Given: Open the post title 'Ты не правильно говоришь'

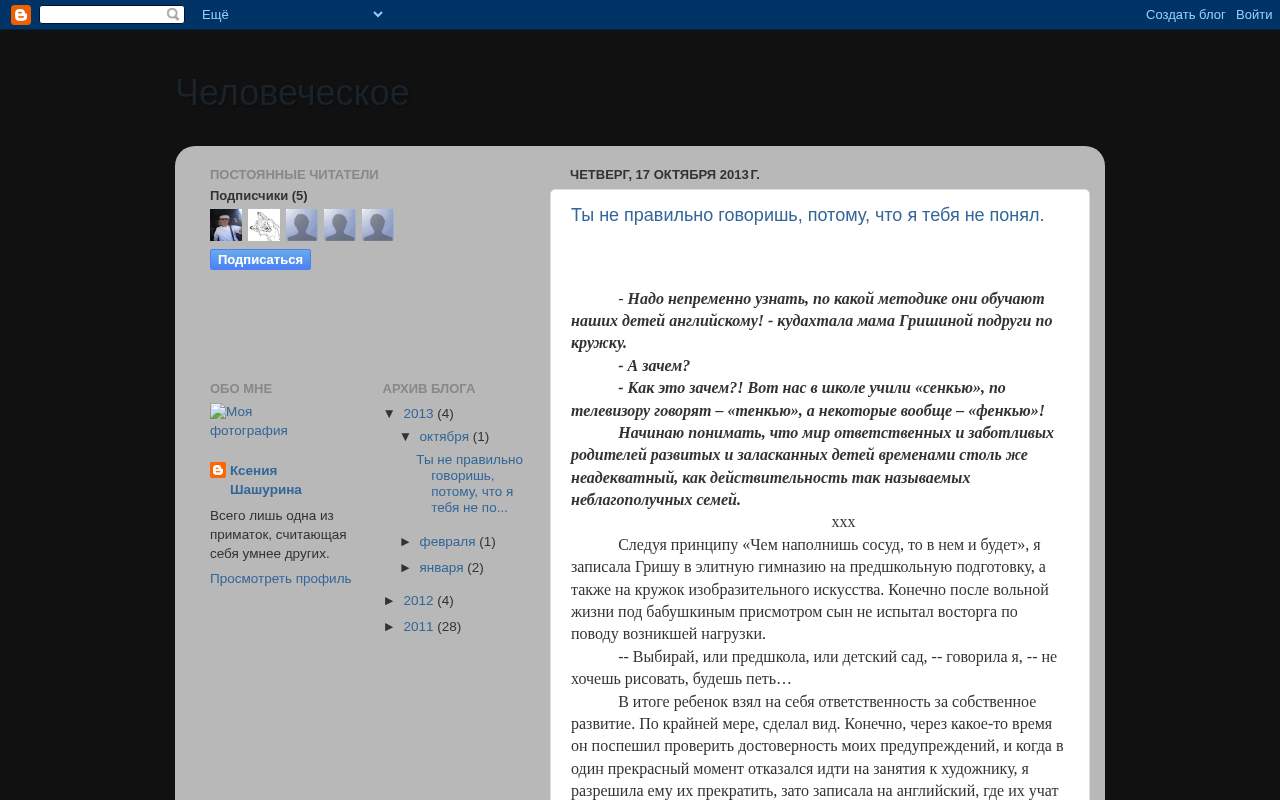Looking at the screenshot, I should pyautogui.click(x=807, y=215).
